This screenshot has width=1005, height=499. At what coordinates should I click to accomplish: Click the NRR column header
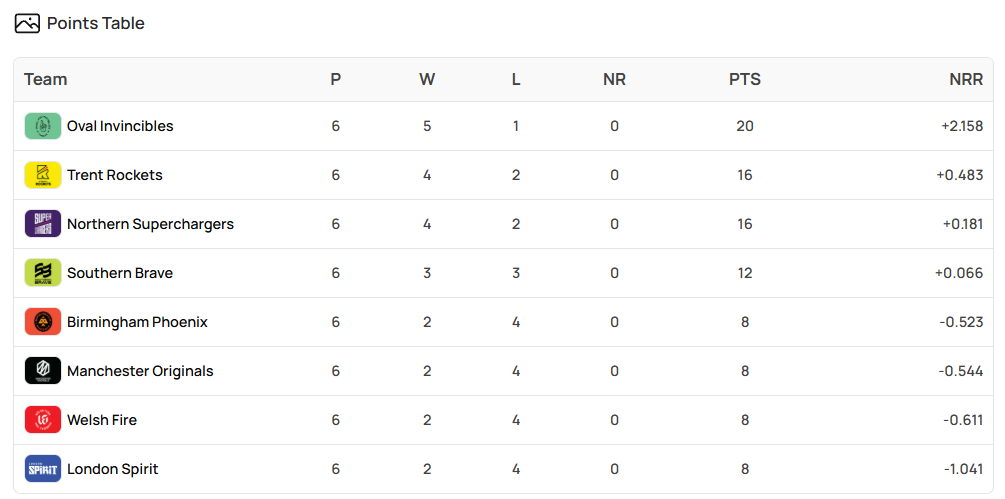(x=966, y=79)
